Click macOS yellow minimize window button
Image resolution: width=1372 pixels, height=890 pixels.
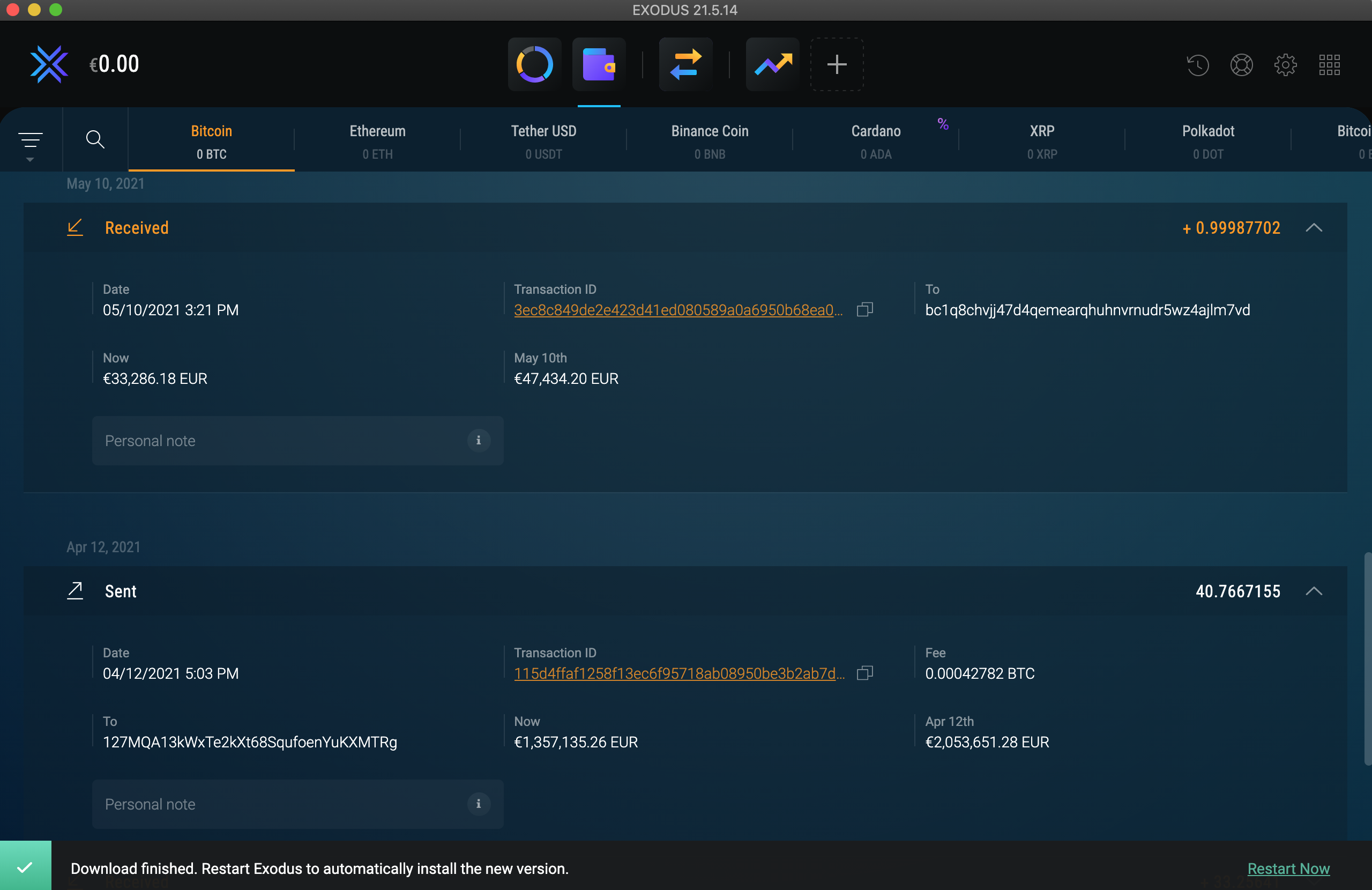pos(34,9)
